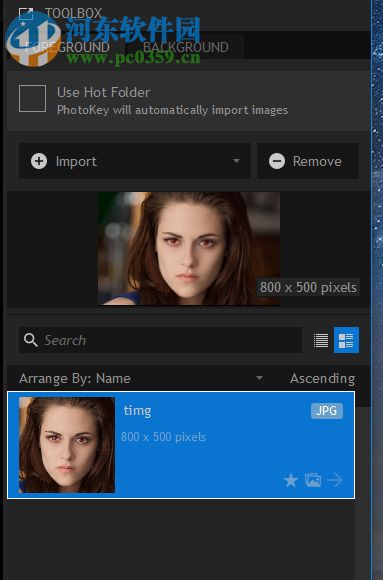Image resolution: width=383 pixels, height=580 pixels.
Task: Switch to the Foreground tab
Action: (67, 47)
